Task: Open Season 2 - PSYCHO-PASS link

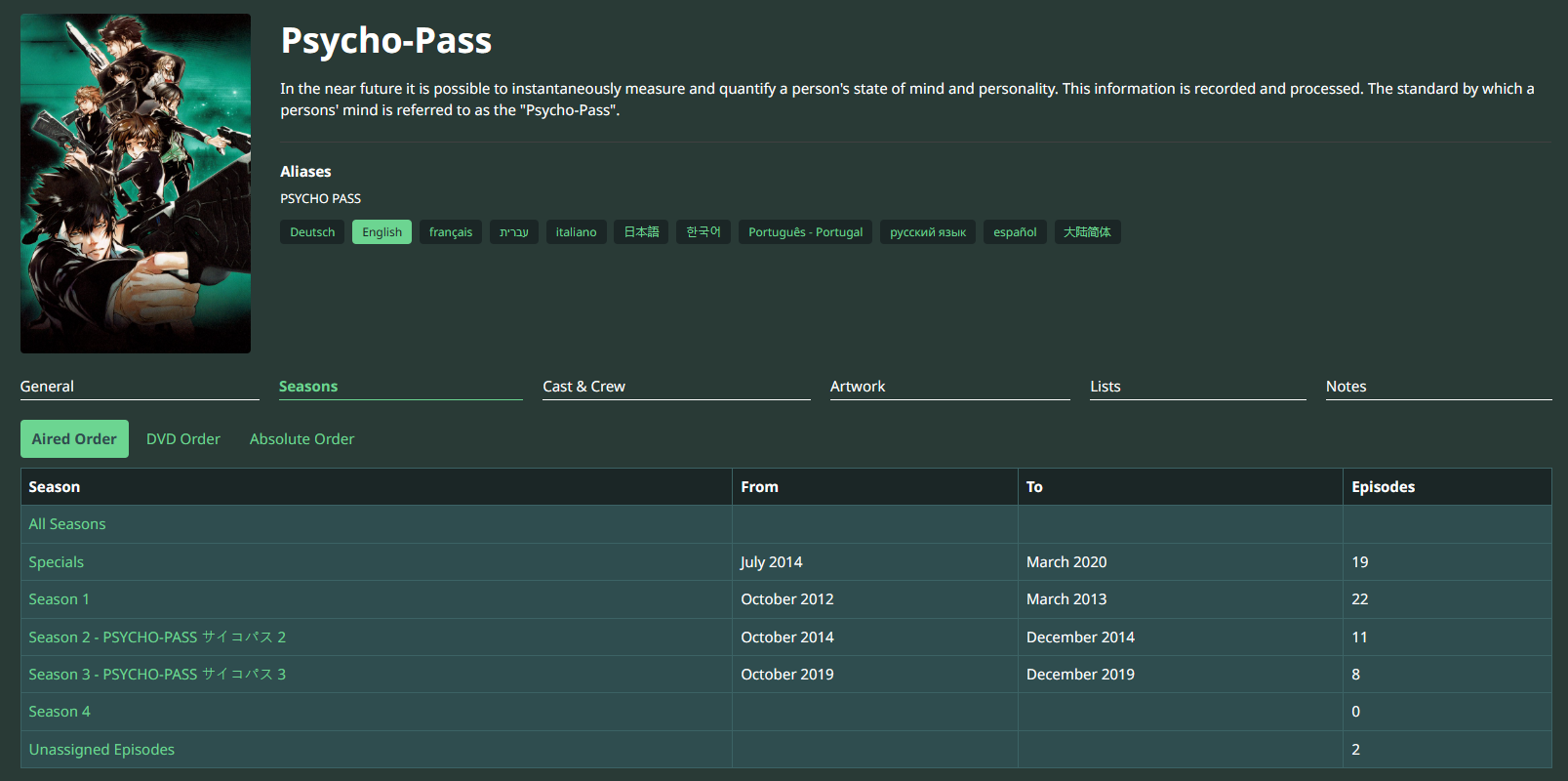Action: (x=157, y=637)
